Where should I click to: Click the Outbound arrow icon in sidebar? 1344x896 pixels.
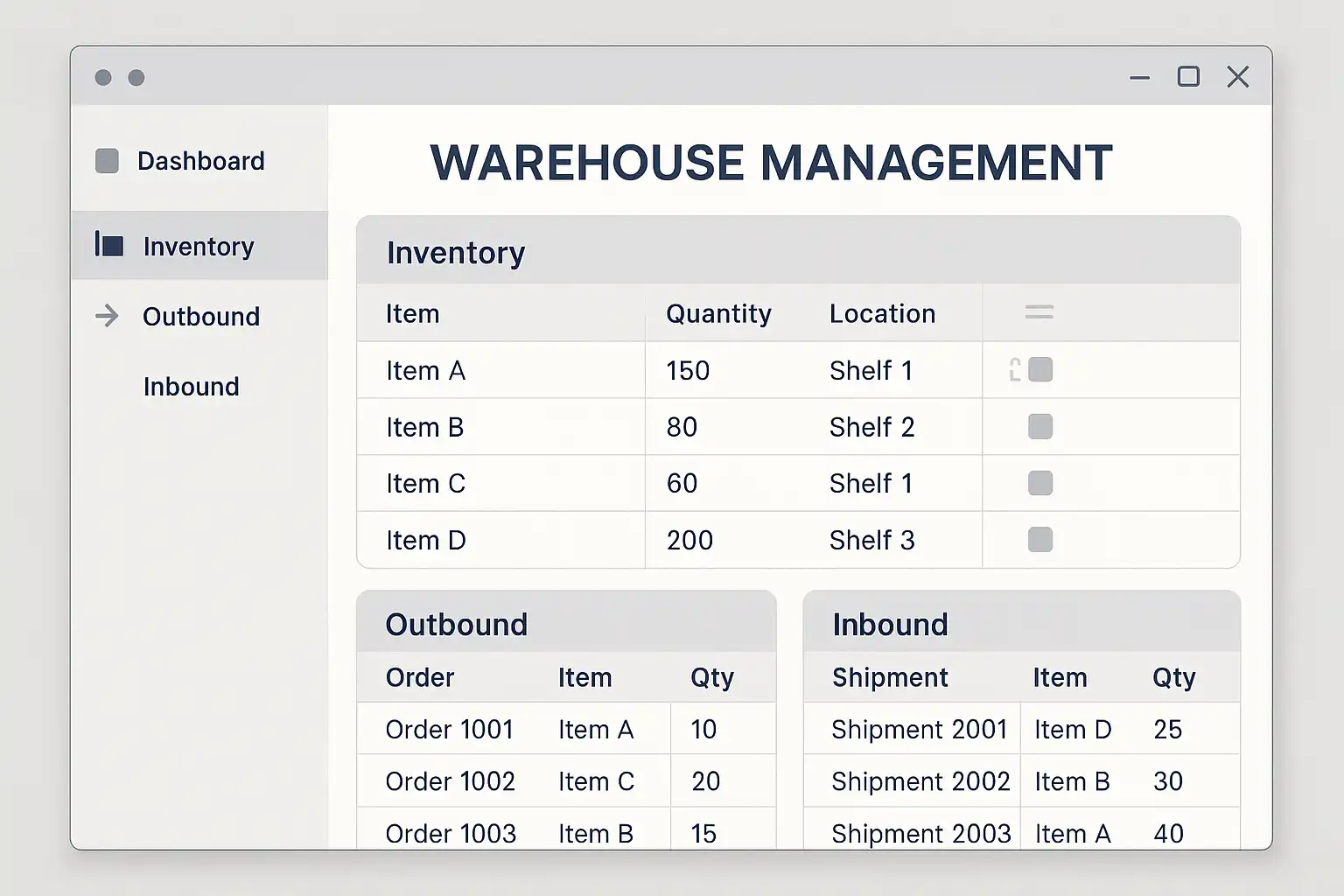107,316
